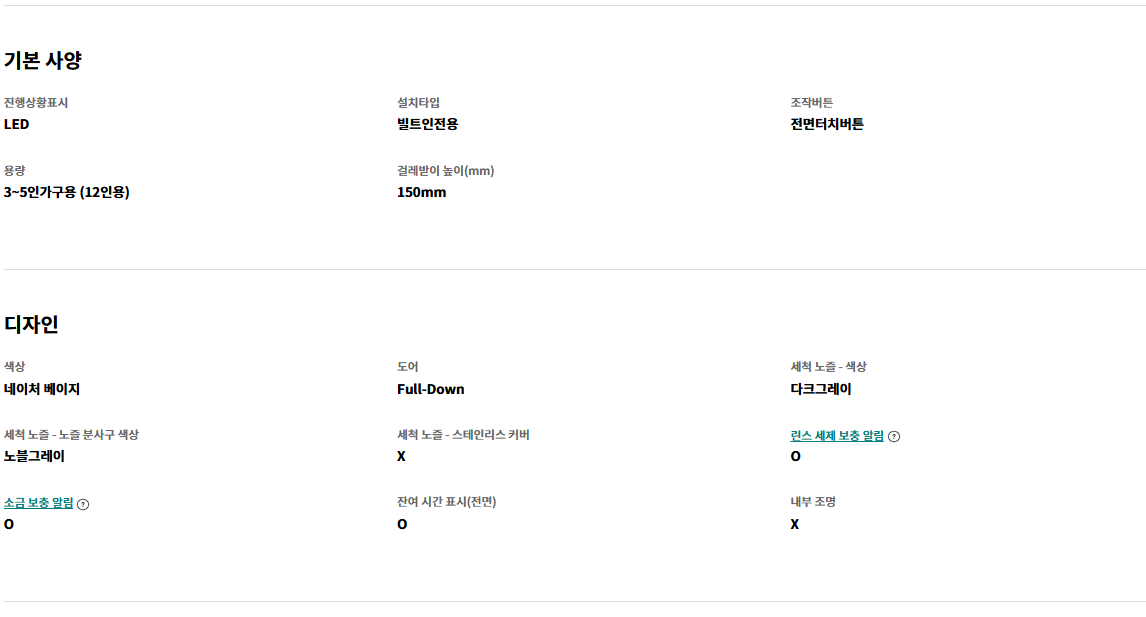Open the 린스 세제 보충 알림 link
Viewport: 1146px width, 617px height.
[837, 436]
